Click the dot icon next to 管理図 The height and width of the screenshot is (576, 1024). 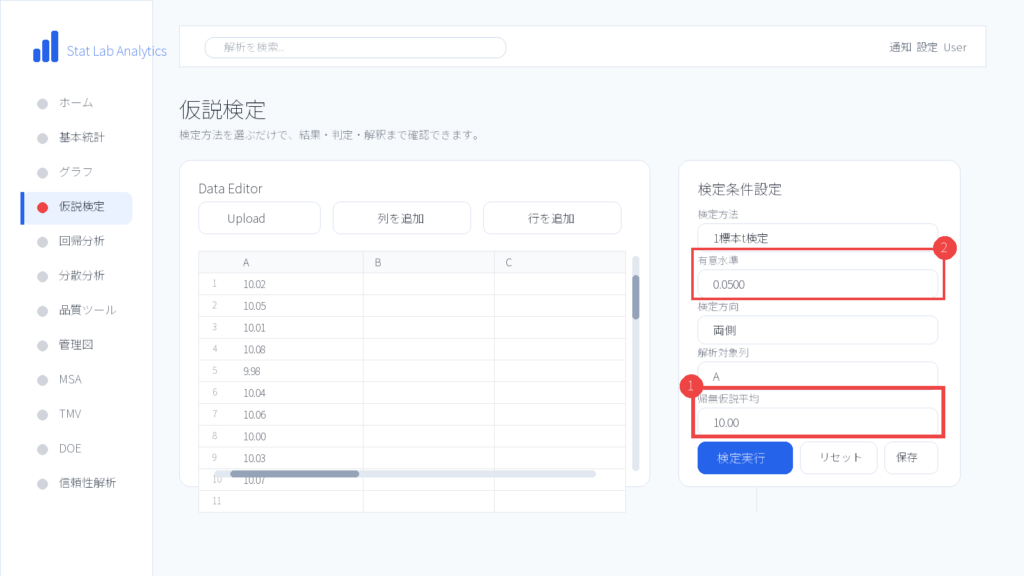pos(42,346)
